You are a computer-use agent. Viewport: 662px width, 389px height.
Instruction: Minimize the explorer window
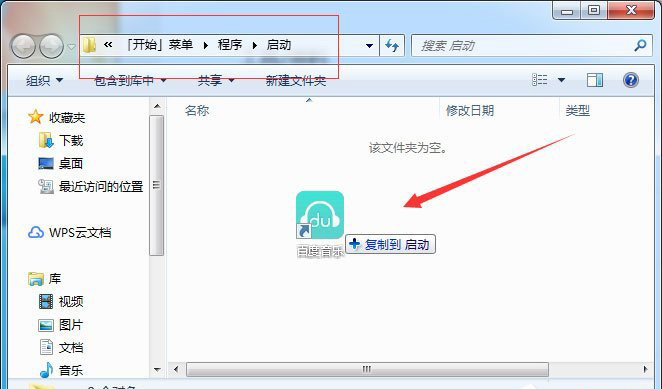pos(567,10)
